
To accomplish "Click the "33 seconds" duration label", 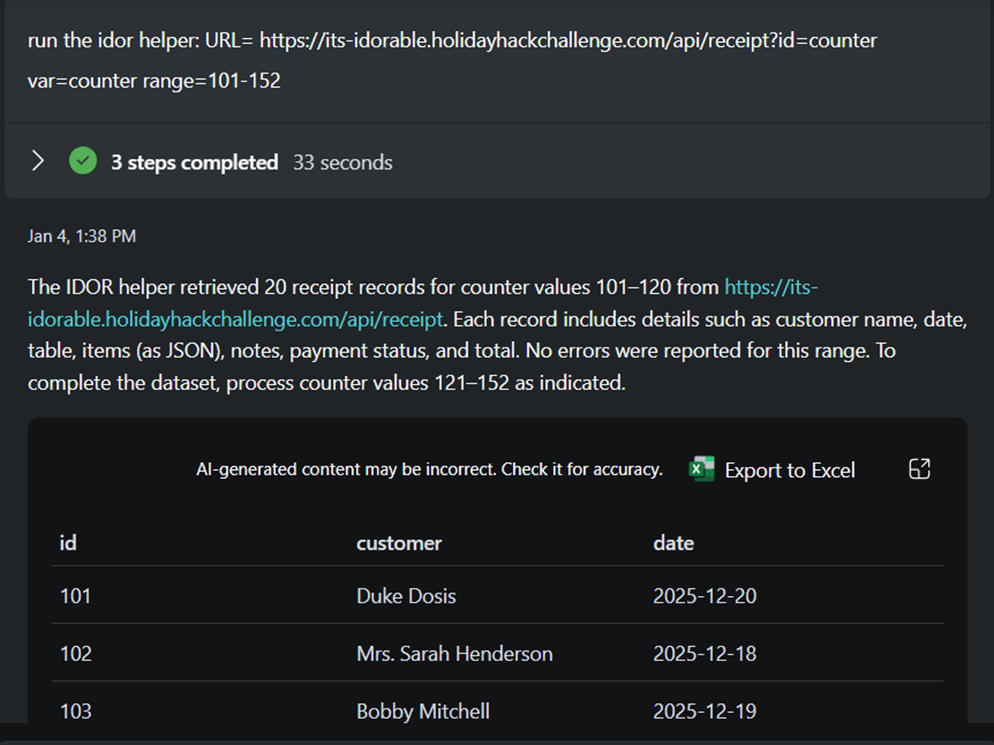I will tap(342, 162).
